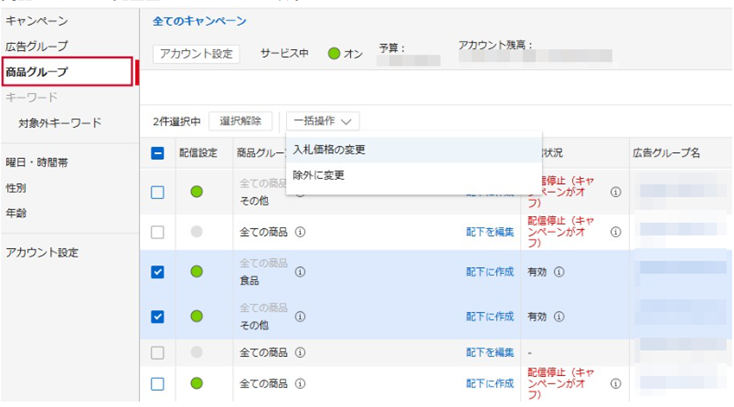
Task: Uncheck the checkbox for the 食品 row
Action: coord(158,271)
